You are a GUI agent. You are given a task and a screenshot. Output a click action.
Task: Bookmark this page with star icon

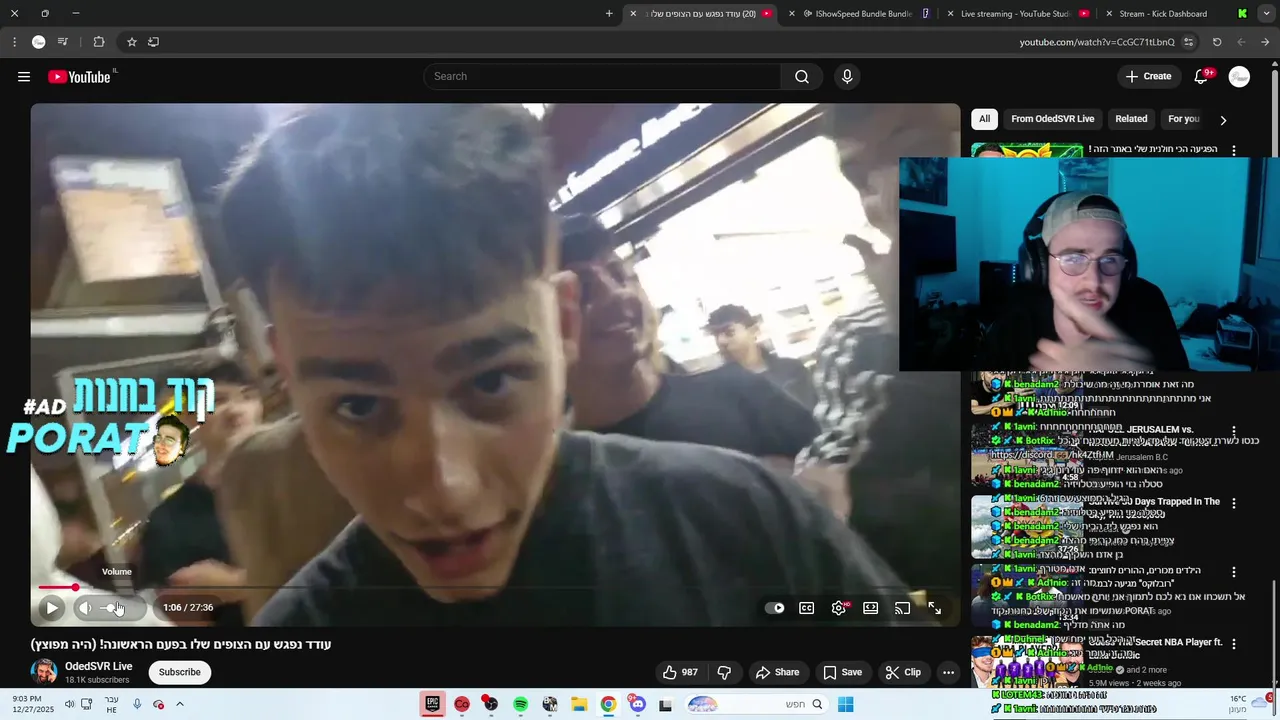click(x=131, y=42)
